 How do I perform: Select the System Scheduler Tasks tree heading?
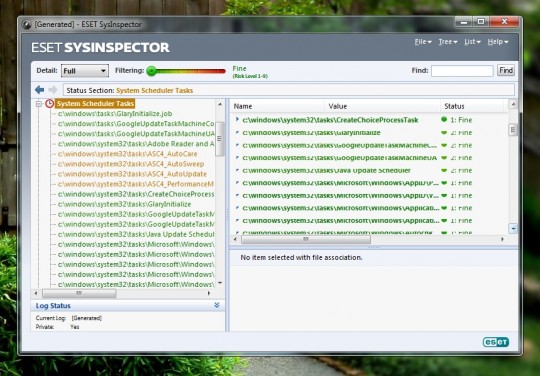point(95,104)
